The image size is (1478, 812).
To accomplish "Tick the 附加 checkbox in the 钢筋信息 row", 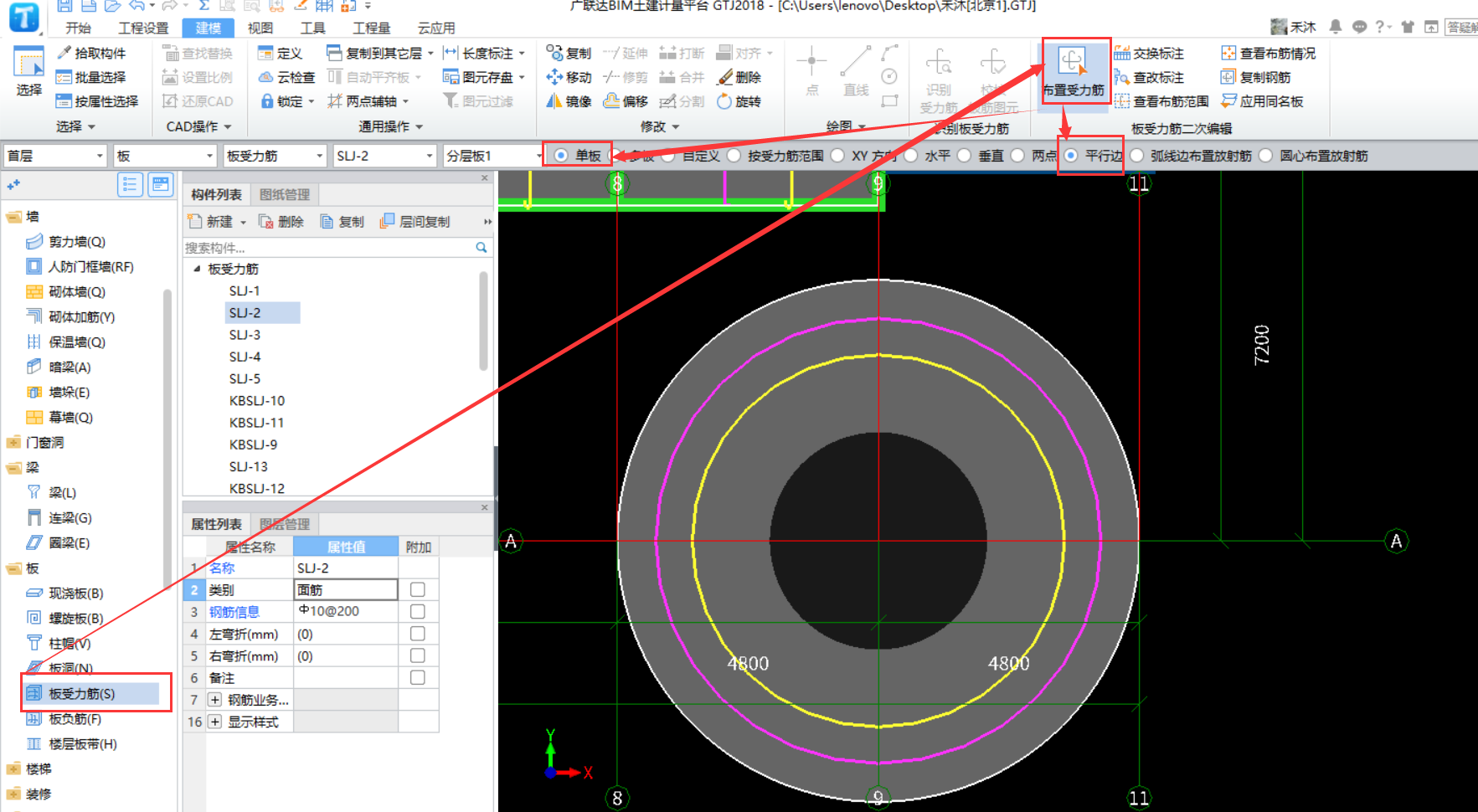I will point(418,611).
